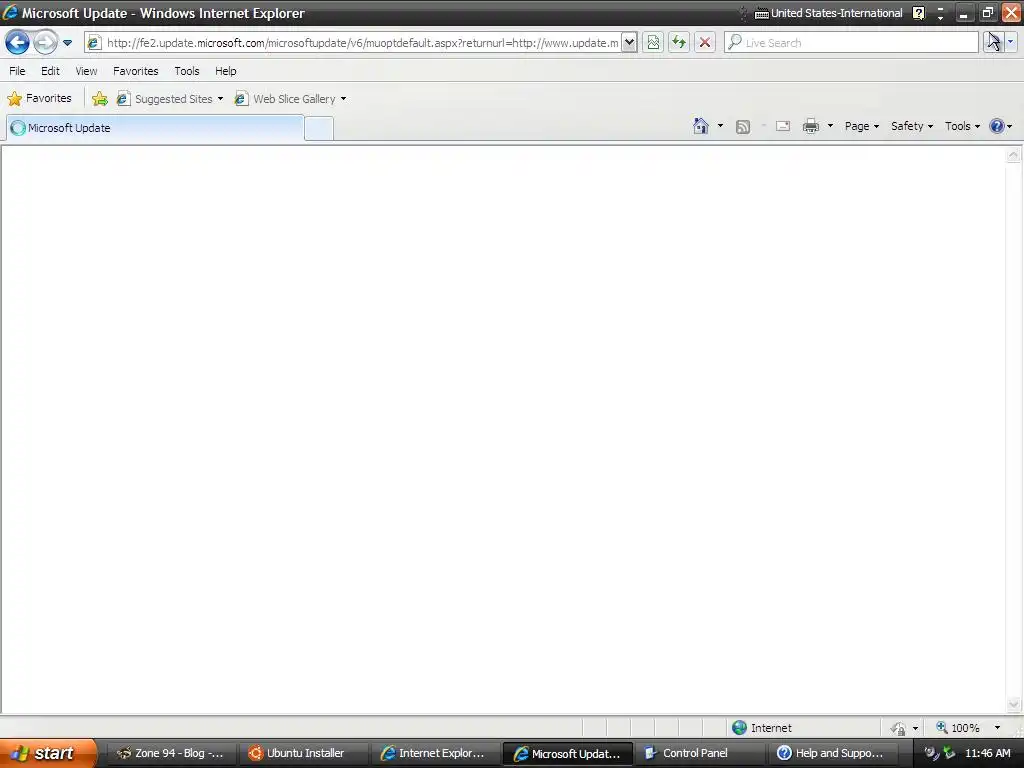Open the Help menu
Image resolution: width=1024 pixels, height=768 pixels.
click(226, 71)
